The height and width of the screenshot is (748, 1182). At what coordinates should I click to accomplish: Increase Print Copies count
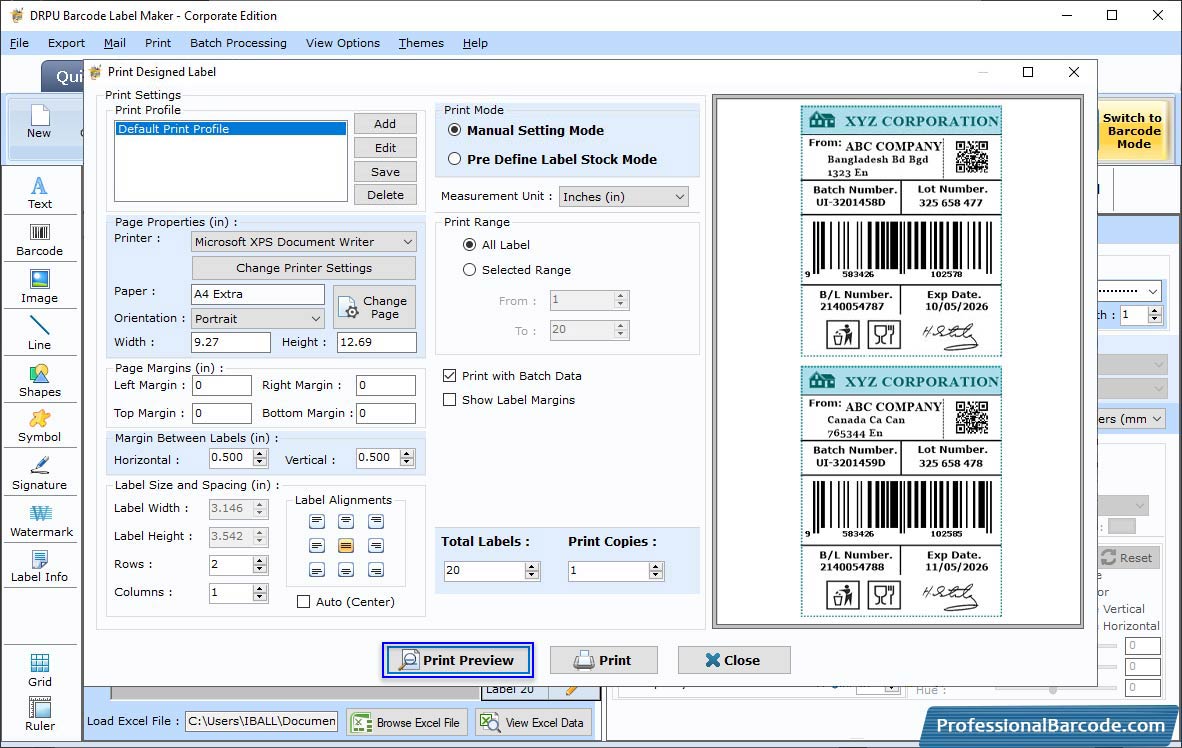coord(657,566)
